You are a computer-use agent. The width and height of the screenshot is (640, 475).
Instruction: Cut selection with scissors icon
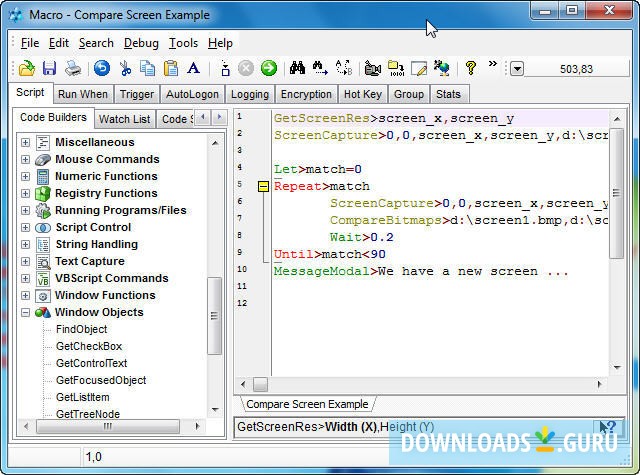click(x=125, y=68)
